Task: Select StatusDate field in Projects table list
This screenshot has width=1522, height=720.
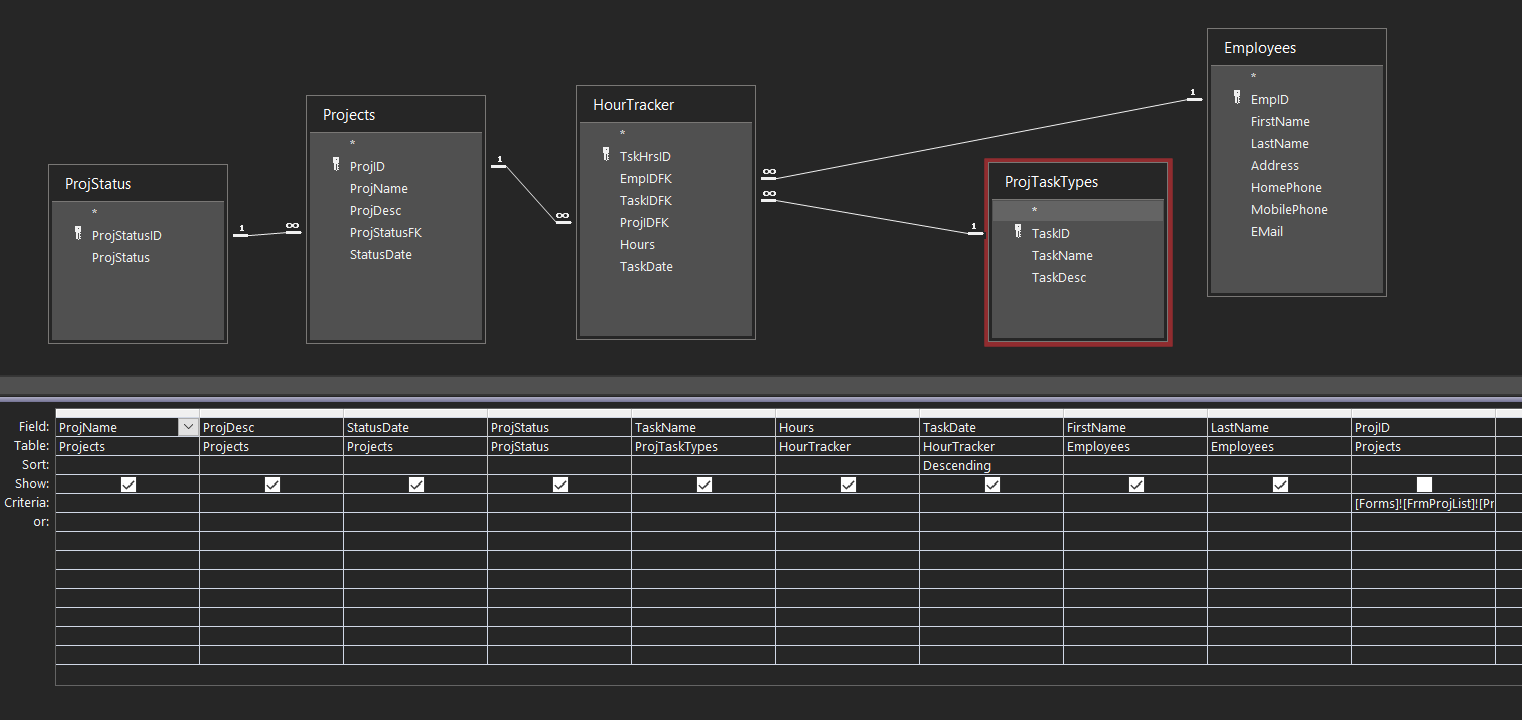Action: click(381, 255)
